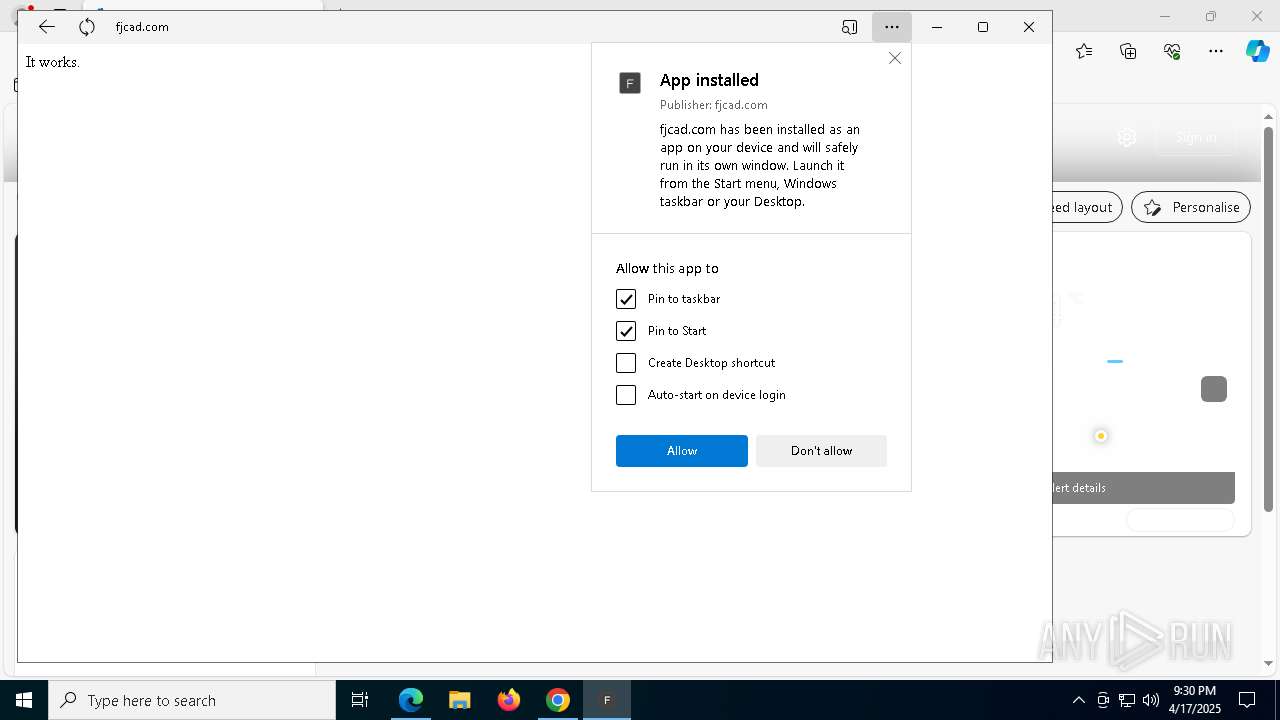Click the volume tray icon

[x=1151, y=700]
